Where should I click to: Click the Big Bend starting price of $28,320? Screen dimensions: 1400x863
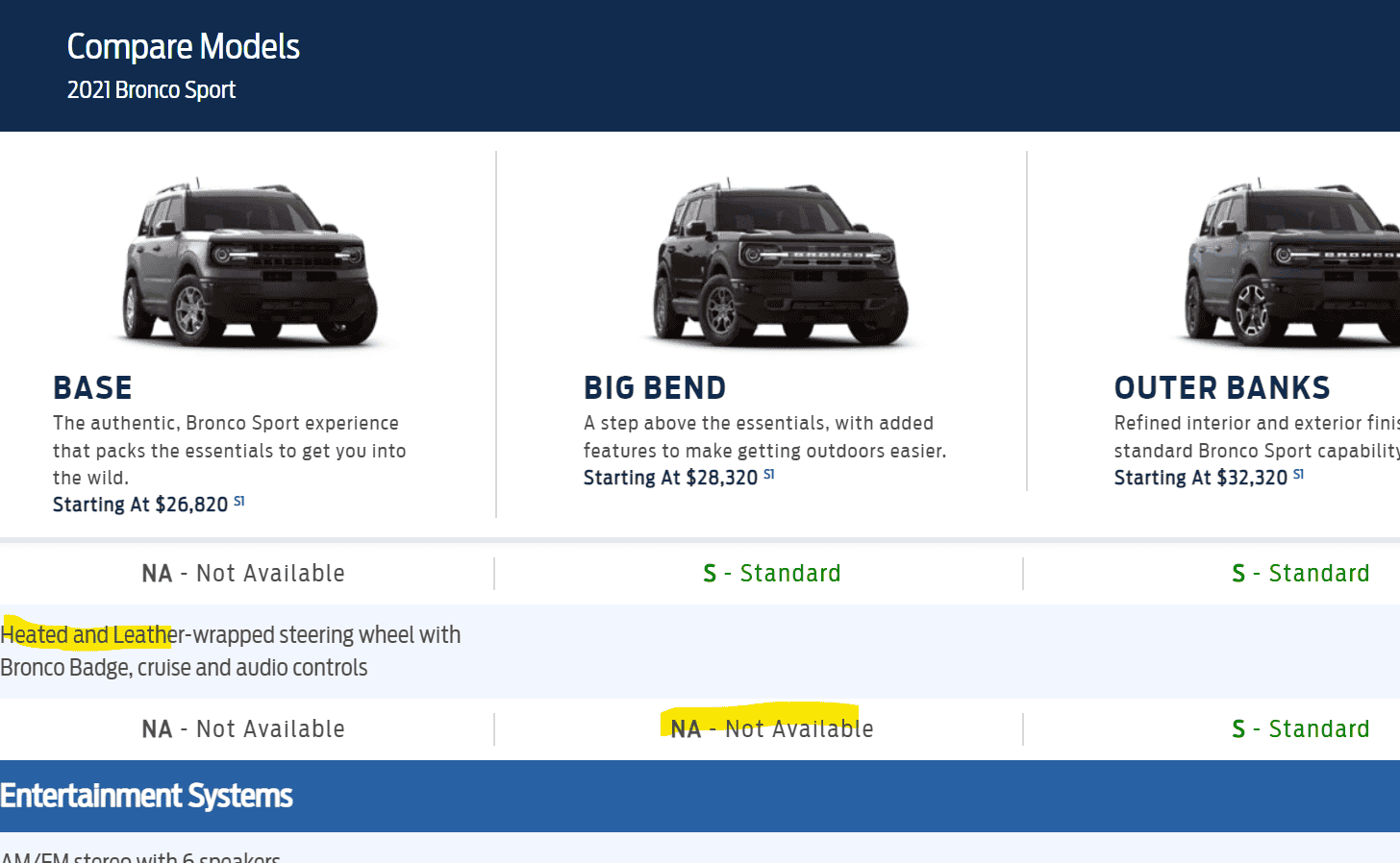(x=670, y=478)
